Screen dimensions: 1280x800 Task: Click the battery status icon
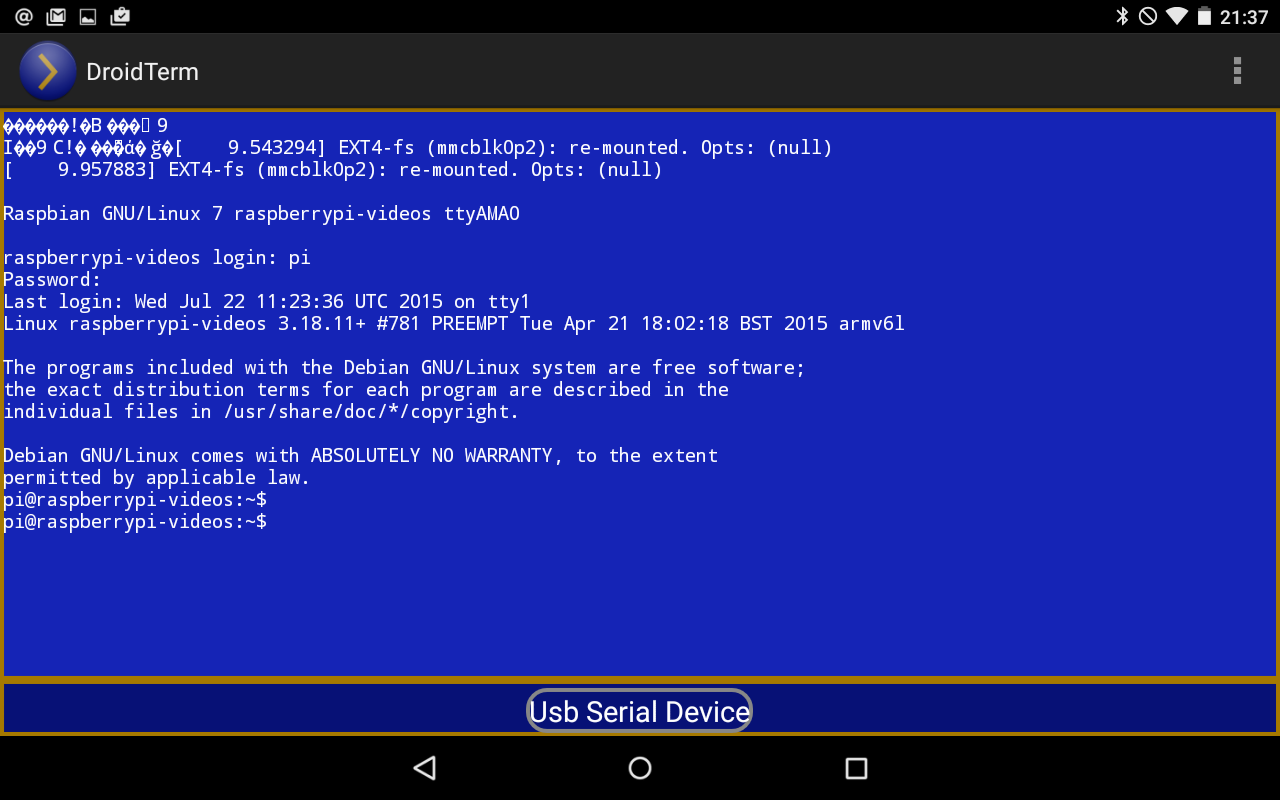(1202, 16)
